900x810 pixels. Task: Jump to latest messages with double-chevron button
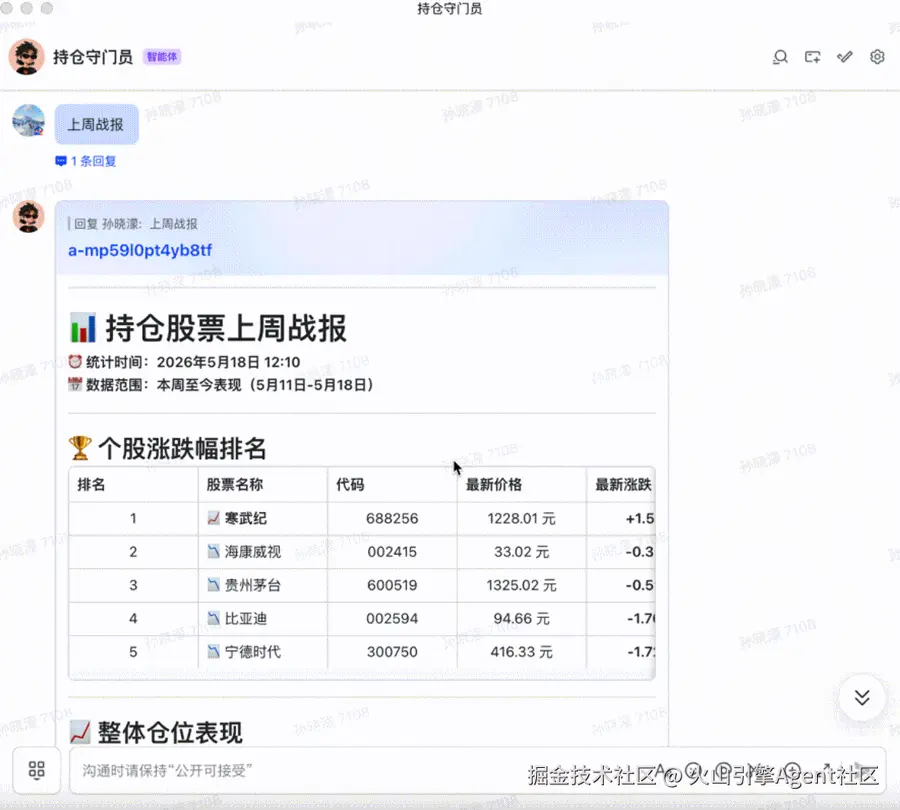click(x=862, y=697)
